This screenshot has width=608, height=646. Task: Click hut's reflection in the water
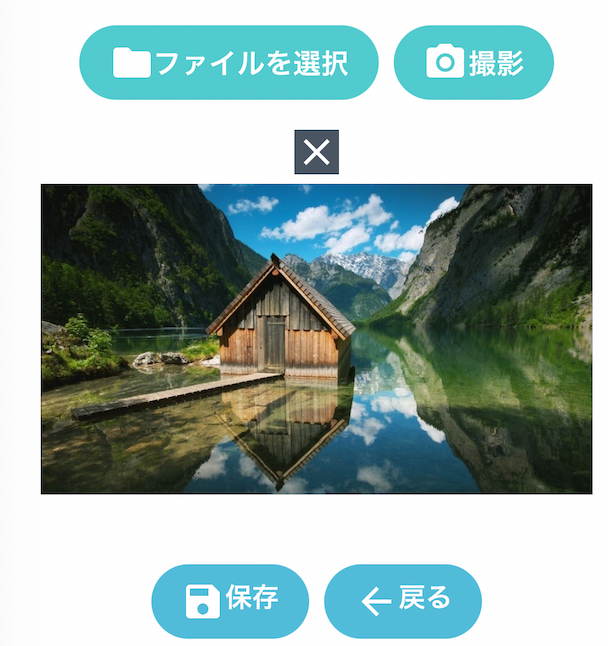(x=284, y=433)
